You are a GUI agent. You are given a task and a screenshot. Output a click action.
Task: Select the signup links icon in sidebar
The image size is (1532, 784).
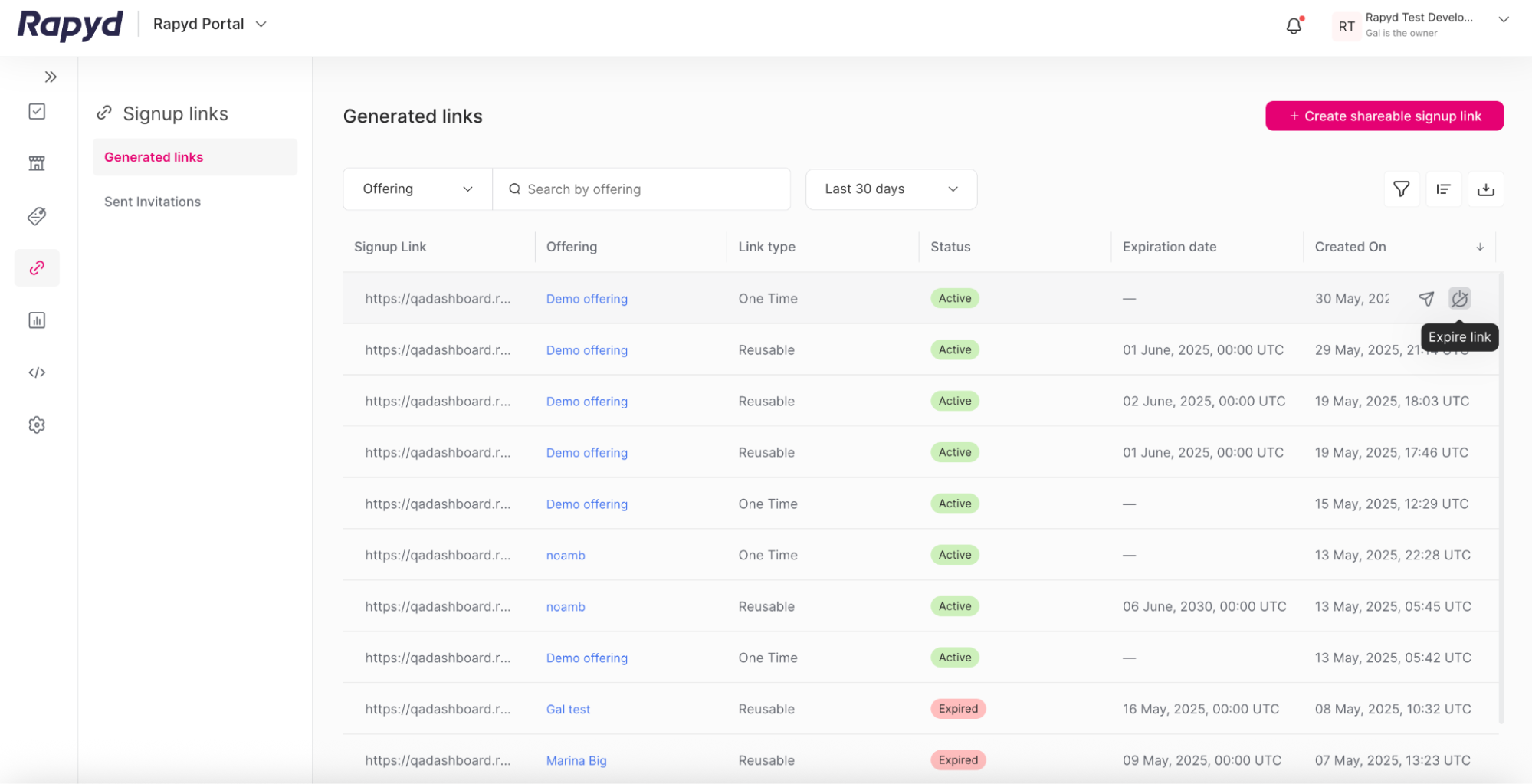(36, 267)
